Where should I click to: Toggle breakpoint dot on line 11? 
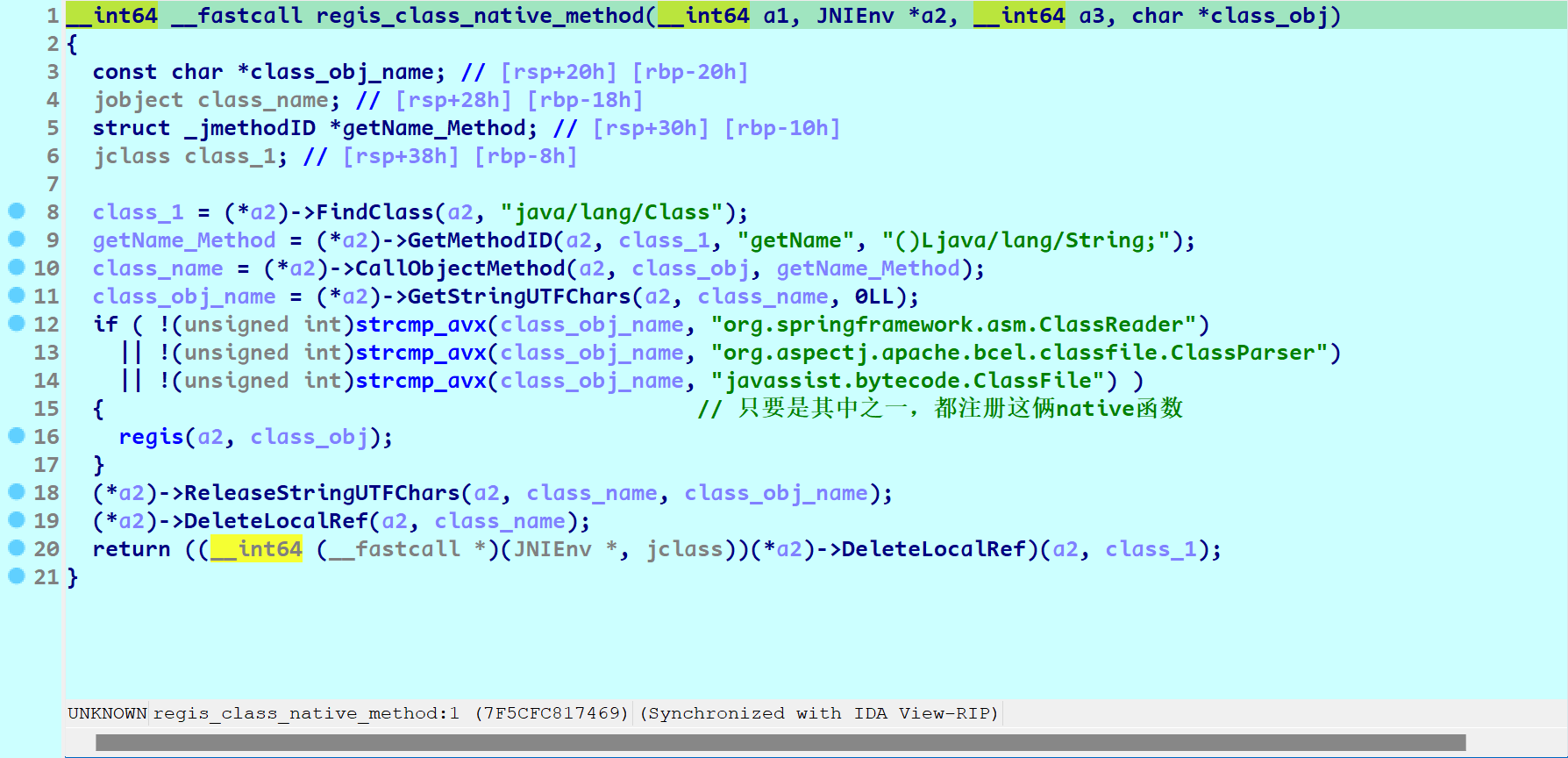[x=16, y=295]
